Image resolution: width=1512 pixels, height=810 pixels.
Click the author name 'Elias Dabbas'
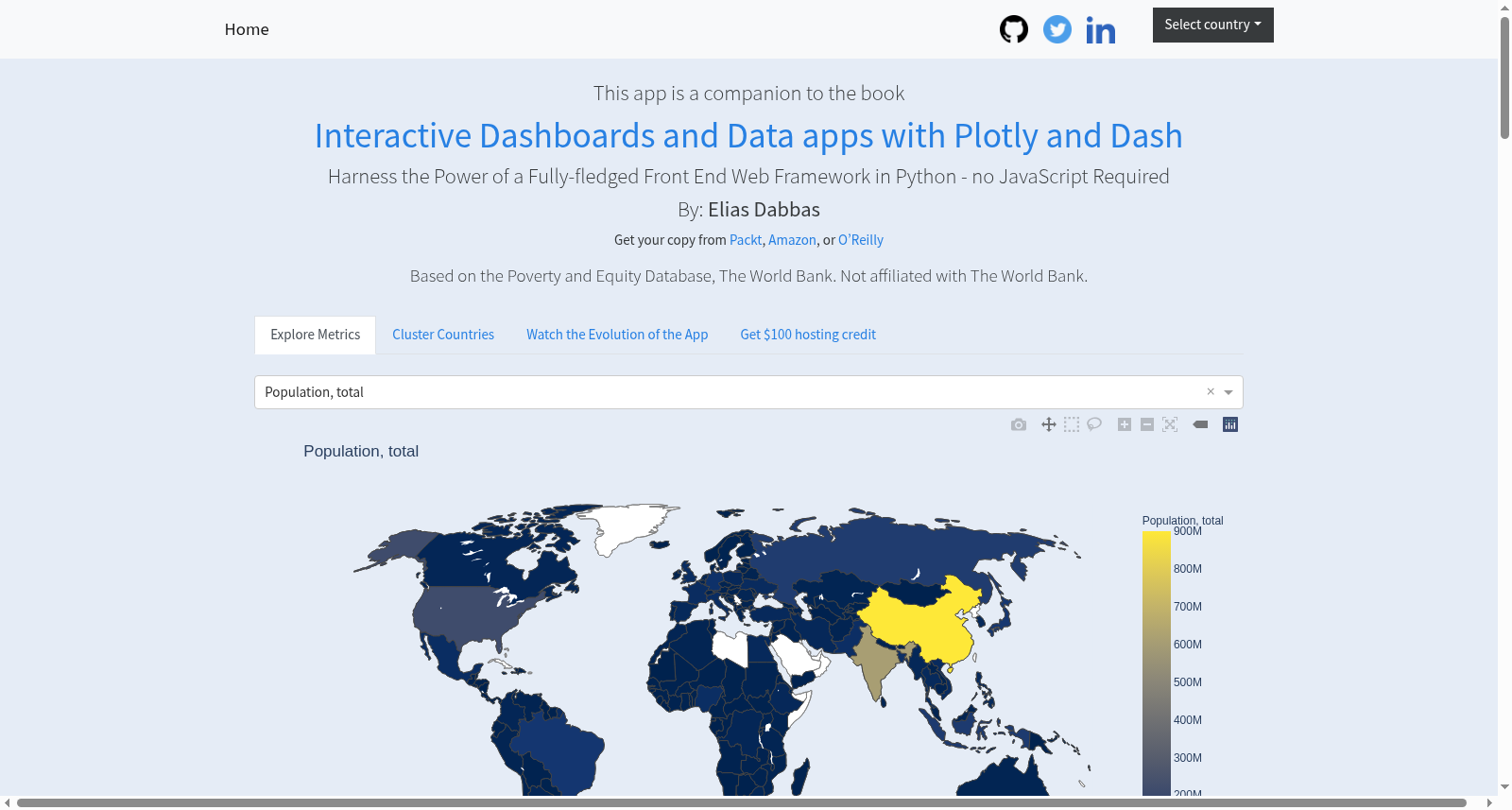(x=764, y=210)
